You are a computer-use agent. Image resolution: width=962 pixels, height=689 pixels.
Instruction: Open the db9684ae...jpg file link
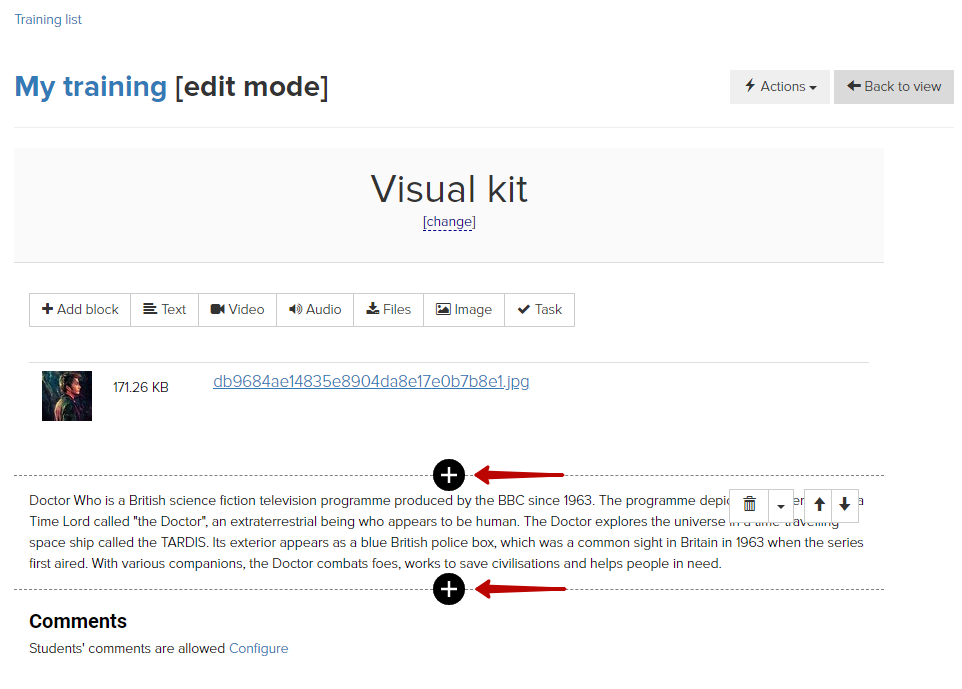[x=371, y=382]
